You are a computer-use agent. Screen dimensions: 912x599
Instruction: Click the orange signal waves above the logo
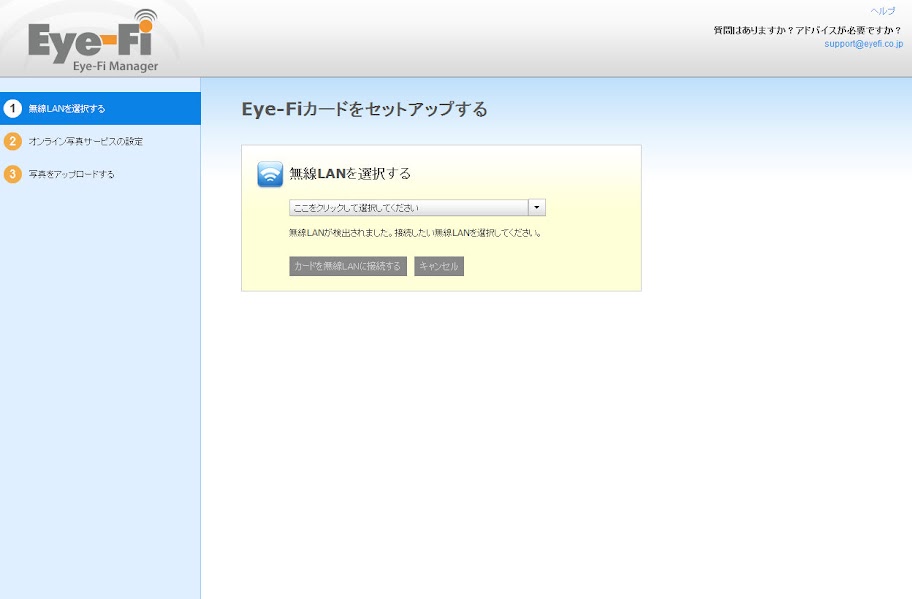[145, 19]
